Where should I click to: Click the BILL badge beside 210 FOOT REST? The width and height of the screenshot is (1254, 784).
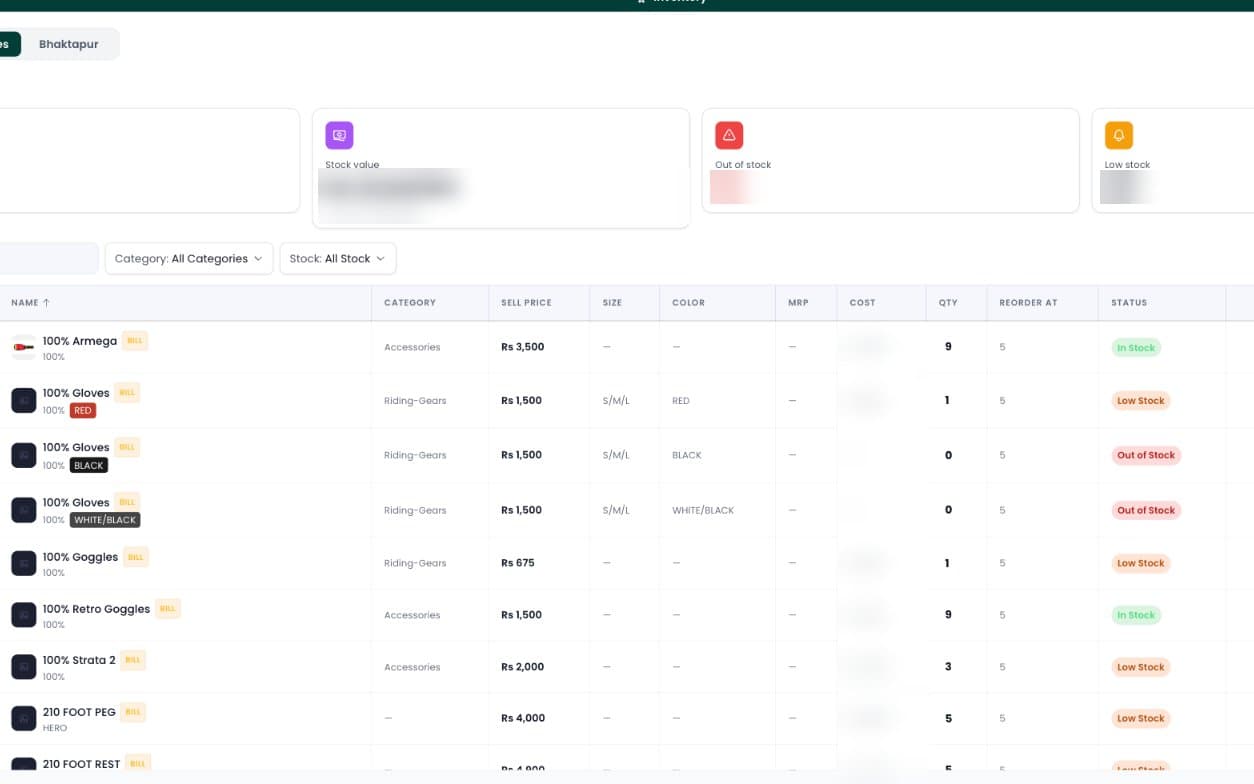[138, 764]
